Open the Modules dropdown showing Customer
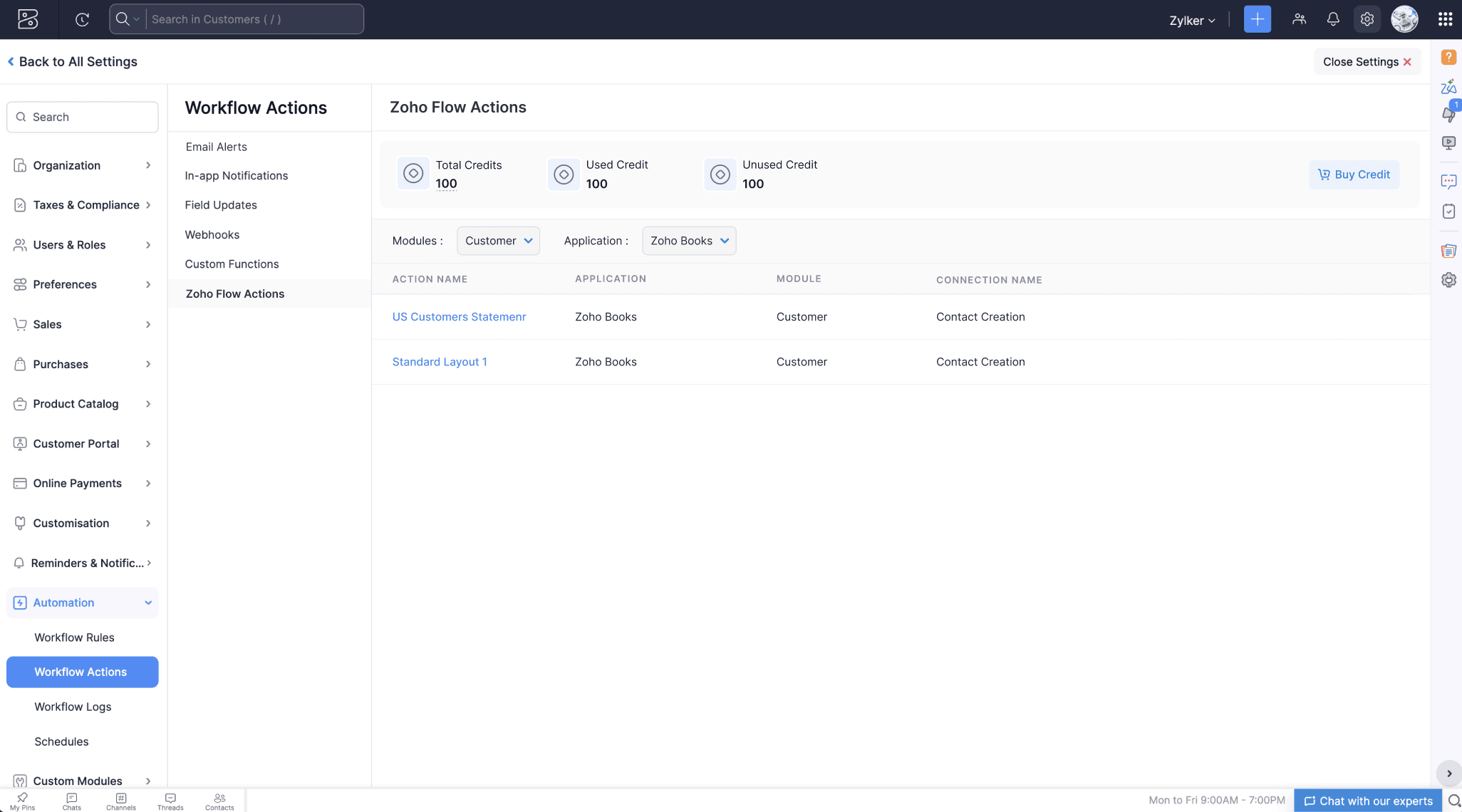The width and height of the screenshot is (1462, 812). point(498,241)
